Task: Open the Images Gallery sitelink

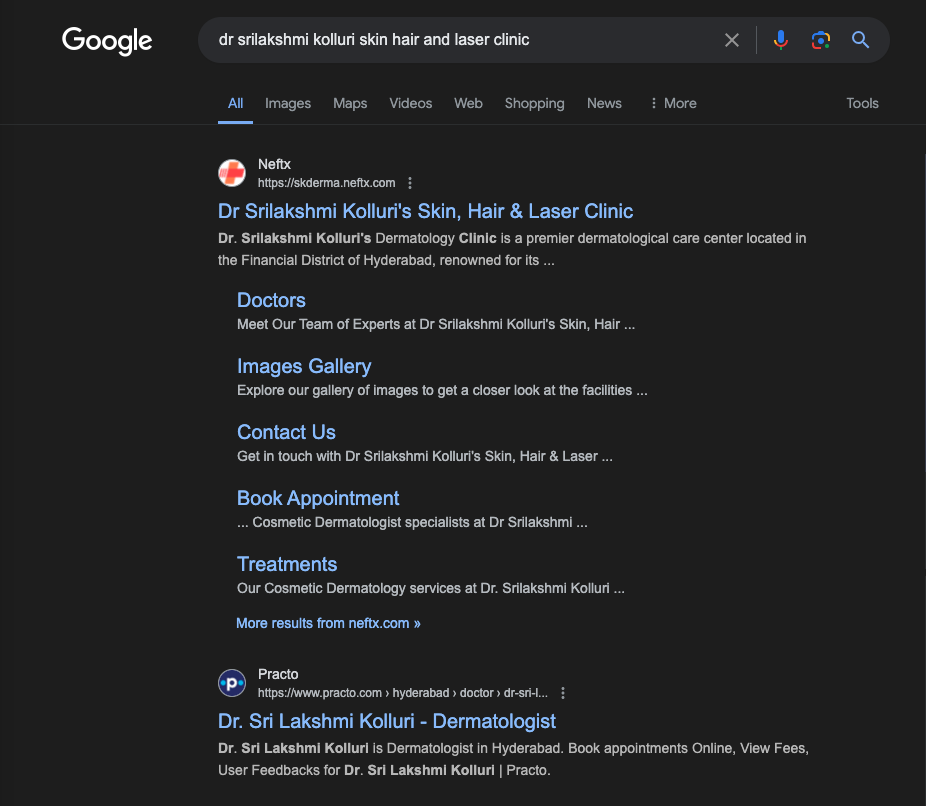Action: point(304,367)
